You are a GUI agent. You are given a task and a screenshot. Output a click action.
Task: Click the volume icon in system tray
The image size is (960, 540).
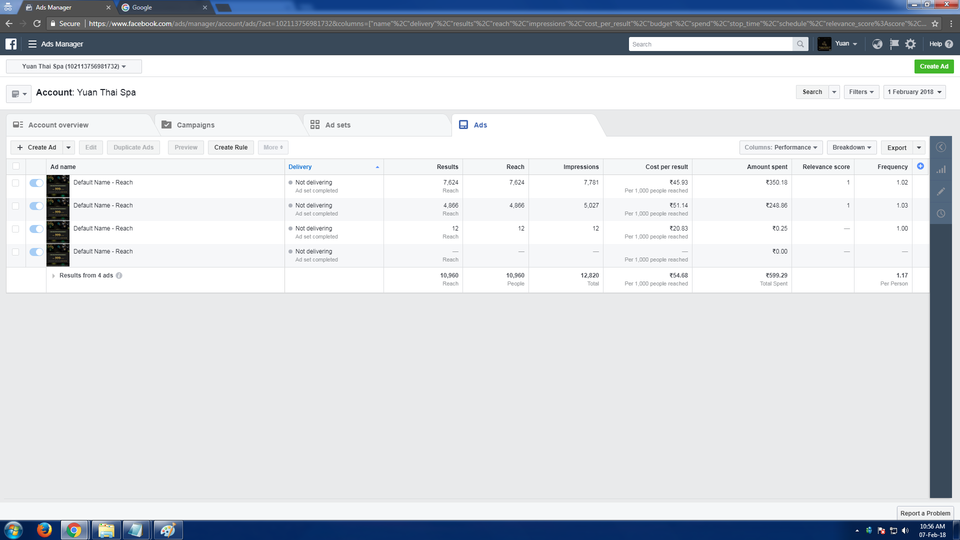coord(905,530)
